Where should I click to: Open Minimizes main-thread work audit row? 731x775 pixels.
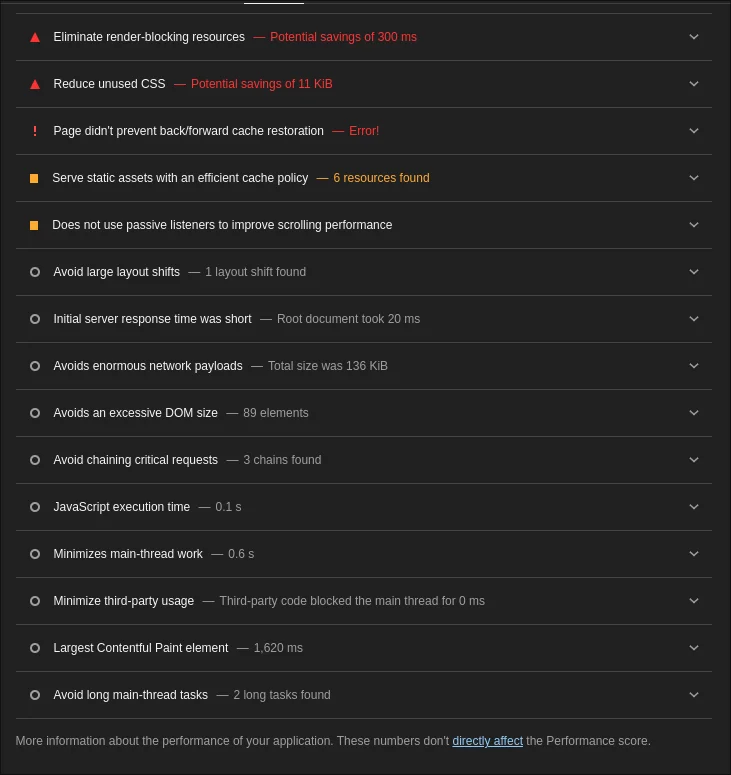coord(364,554)
